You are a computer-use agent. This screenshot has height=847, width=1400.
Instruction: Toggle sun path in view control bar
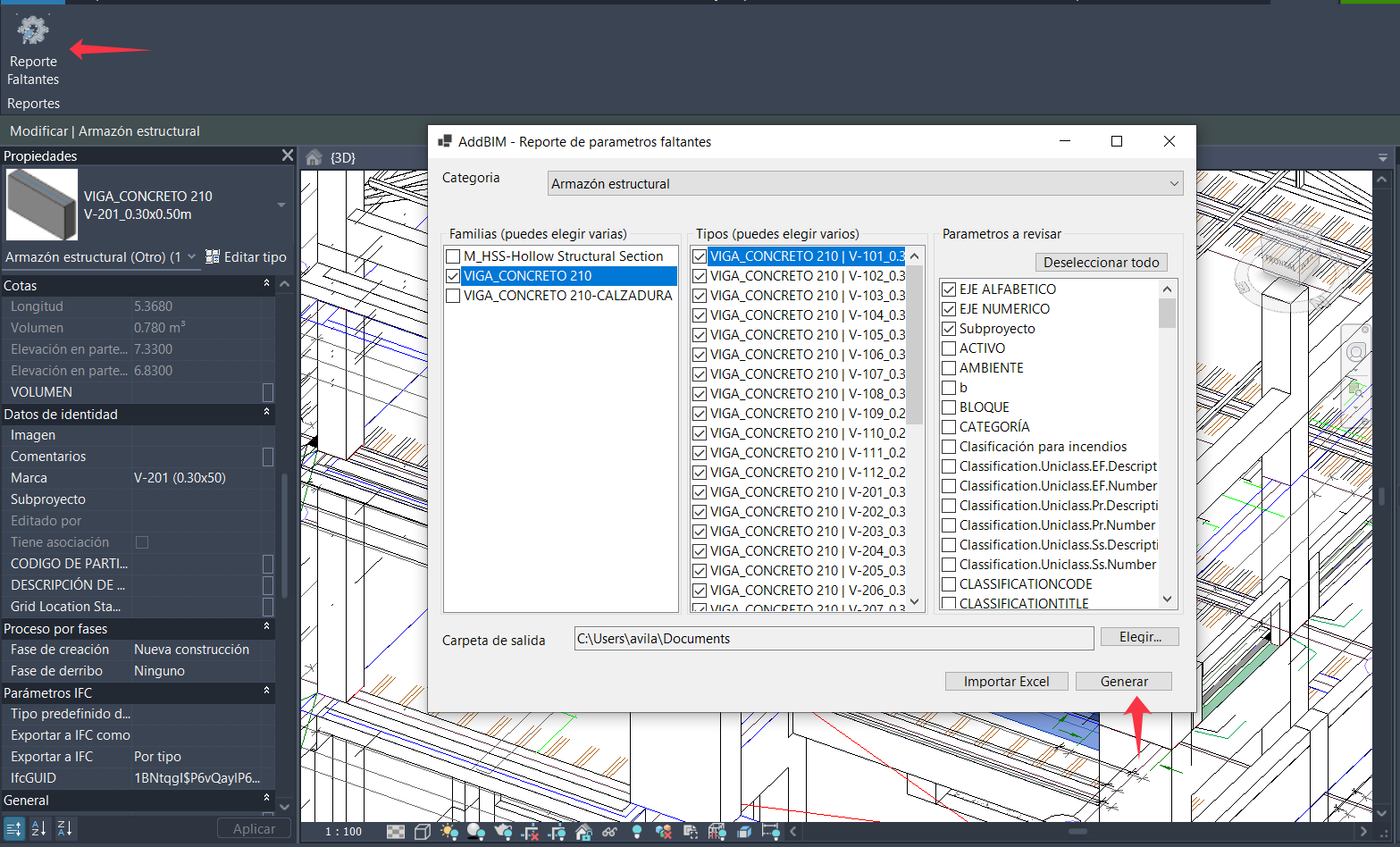(x=449, y=832)
